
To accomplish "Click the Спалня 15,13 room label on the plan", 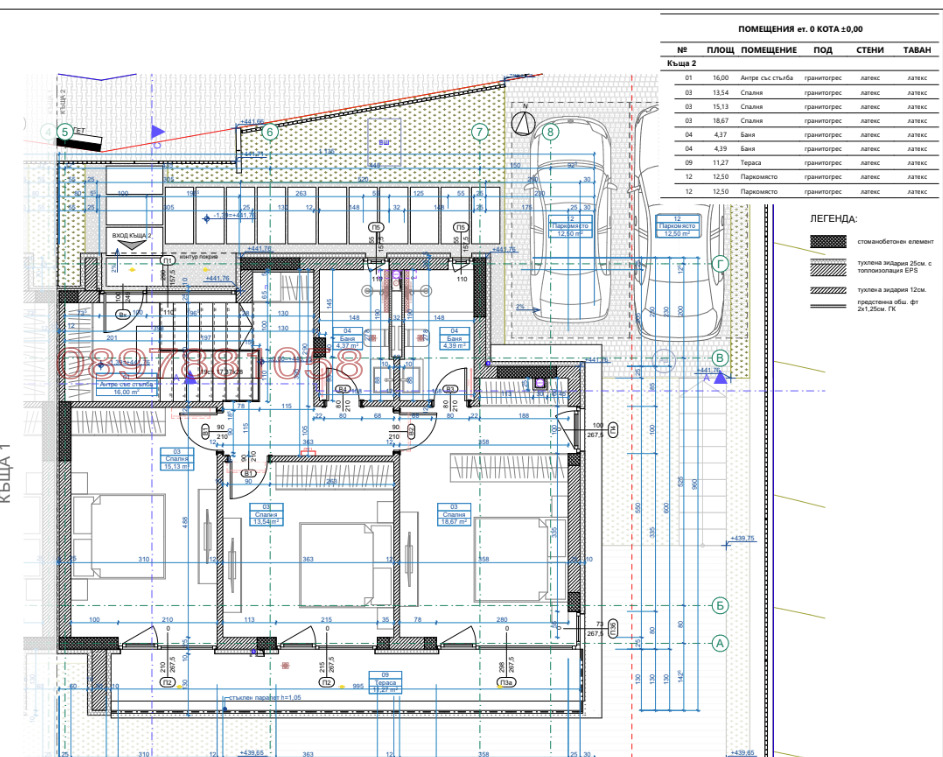I will (x=177, y=459).
